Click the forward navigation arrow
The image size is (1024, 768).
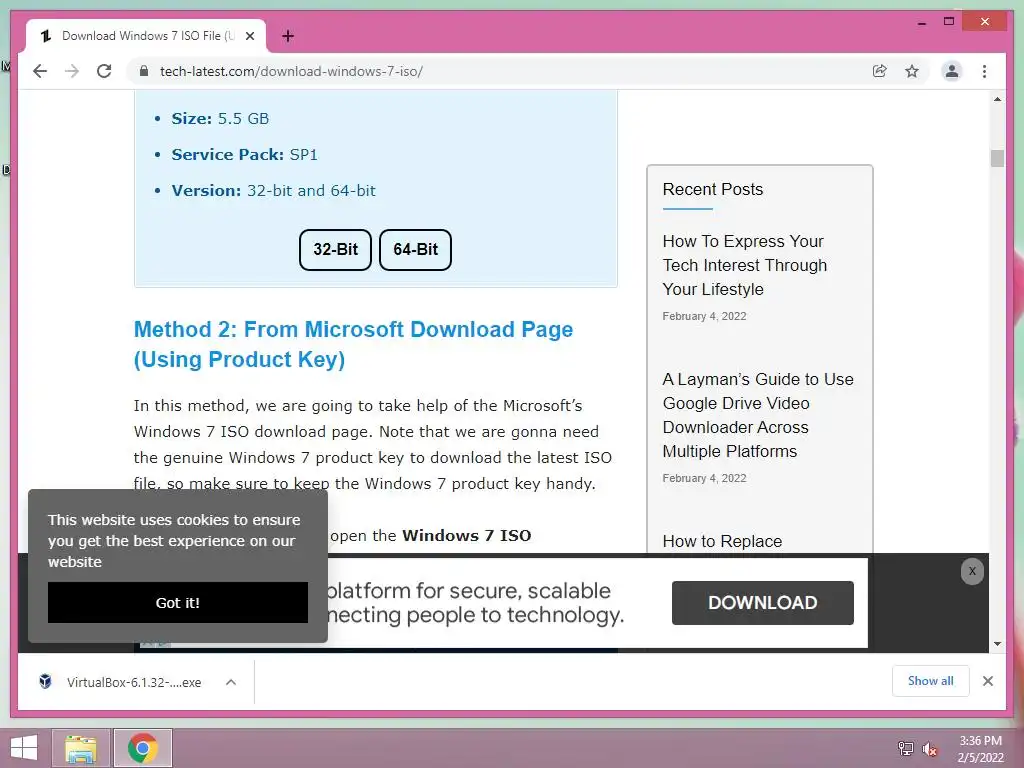click(x=72, y=71)
